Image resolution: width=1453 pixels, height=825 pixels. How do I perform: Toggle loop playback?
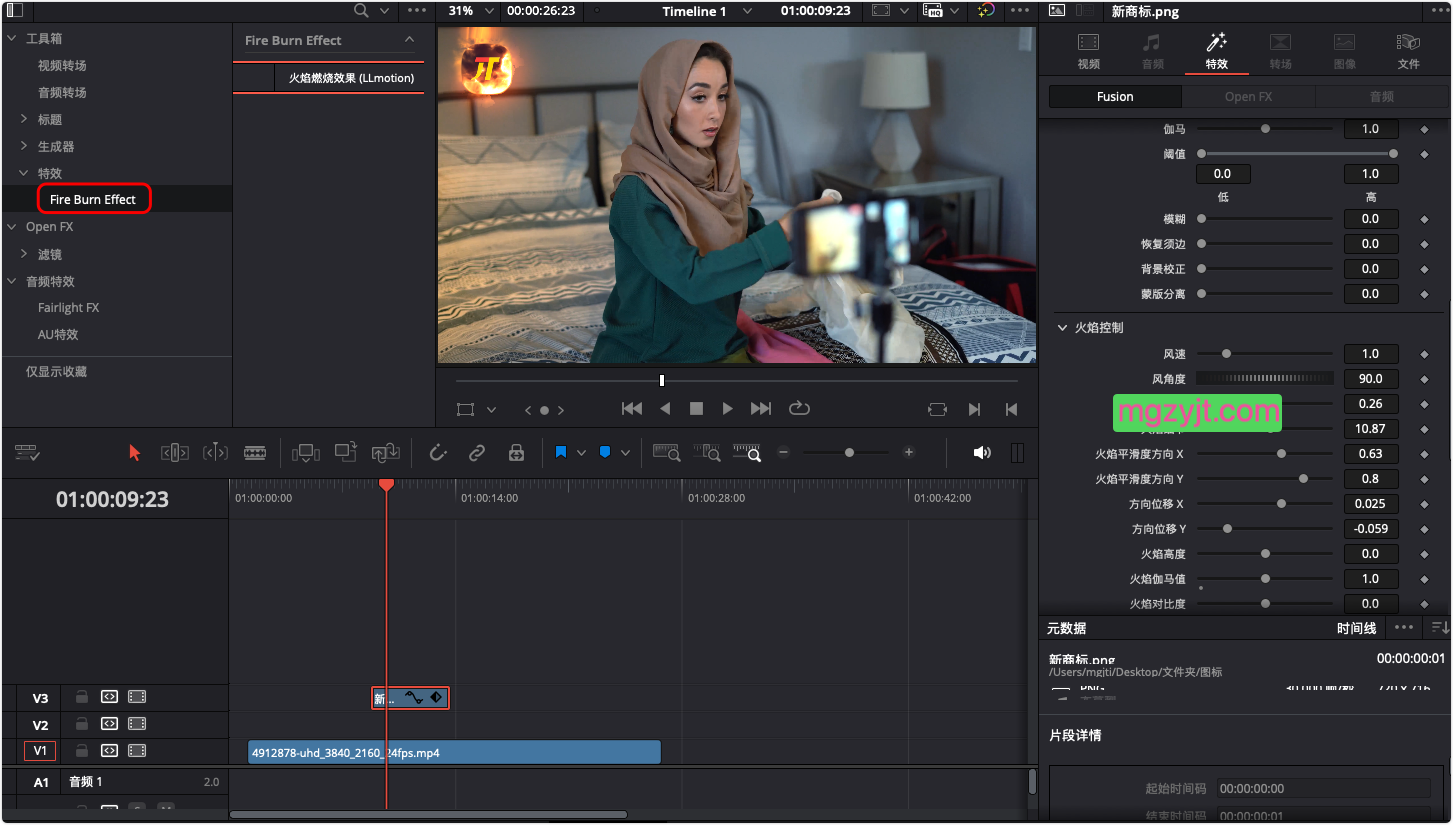(x=798, y=409)
